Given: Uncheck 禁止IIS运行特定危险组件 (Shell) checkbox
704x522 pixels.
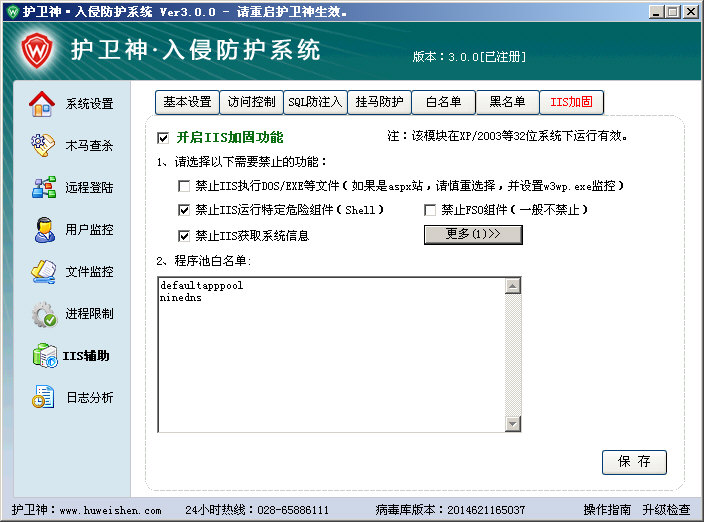Looking at the screenshot, I should point(184,210).
